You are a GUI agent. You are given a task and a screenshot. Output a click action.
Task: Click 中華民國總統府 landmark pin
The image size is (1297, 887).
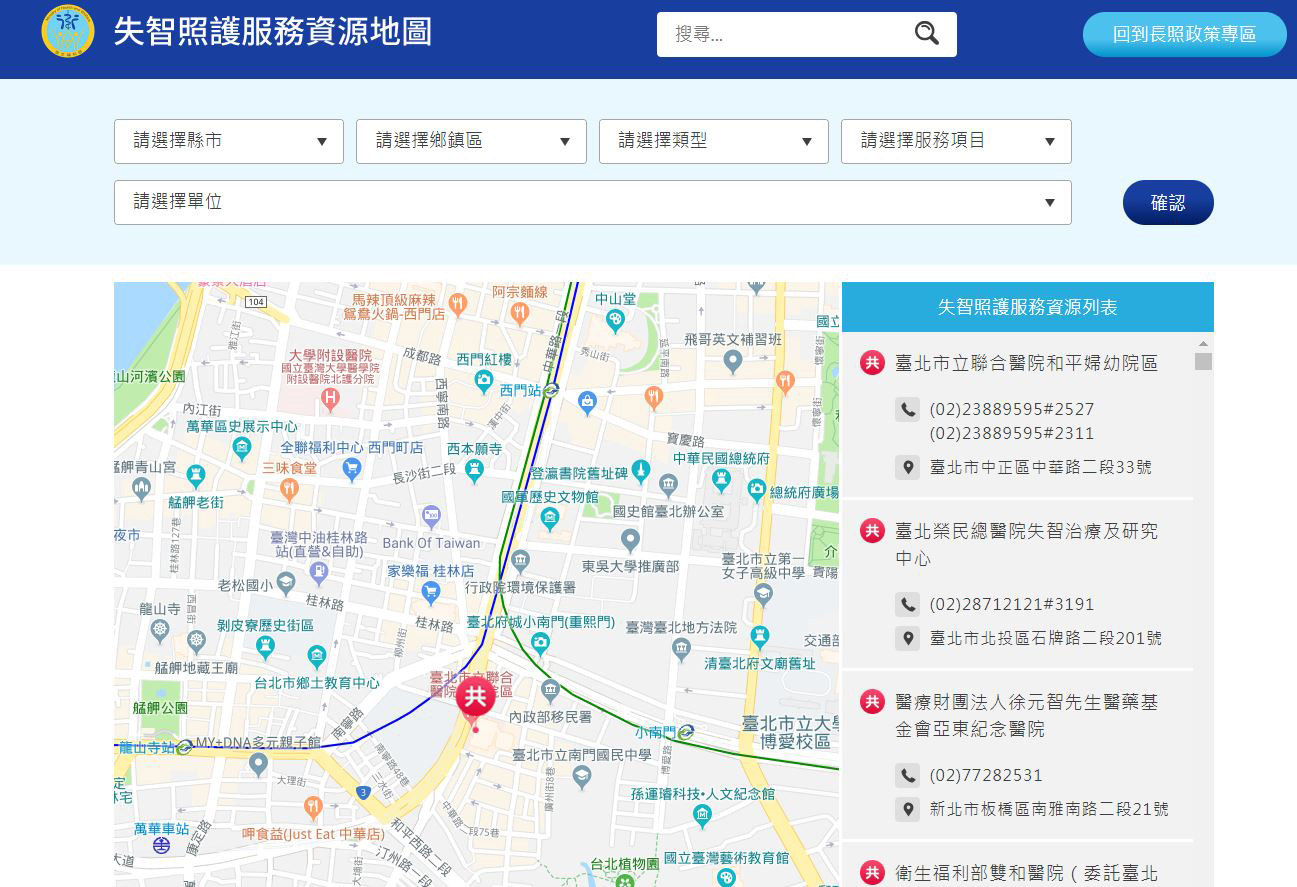coord(722,480)
